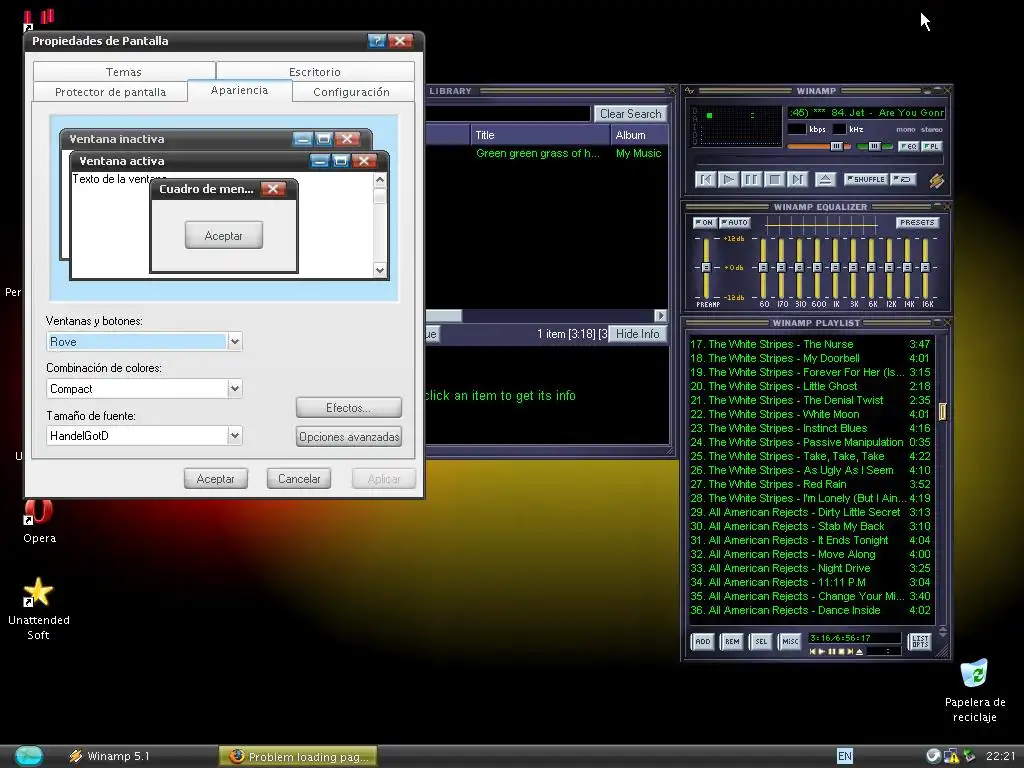
Task: Click mini play button in playlist footer
Action: (x=822, y=652)
